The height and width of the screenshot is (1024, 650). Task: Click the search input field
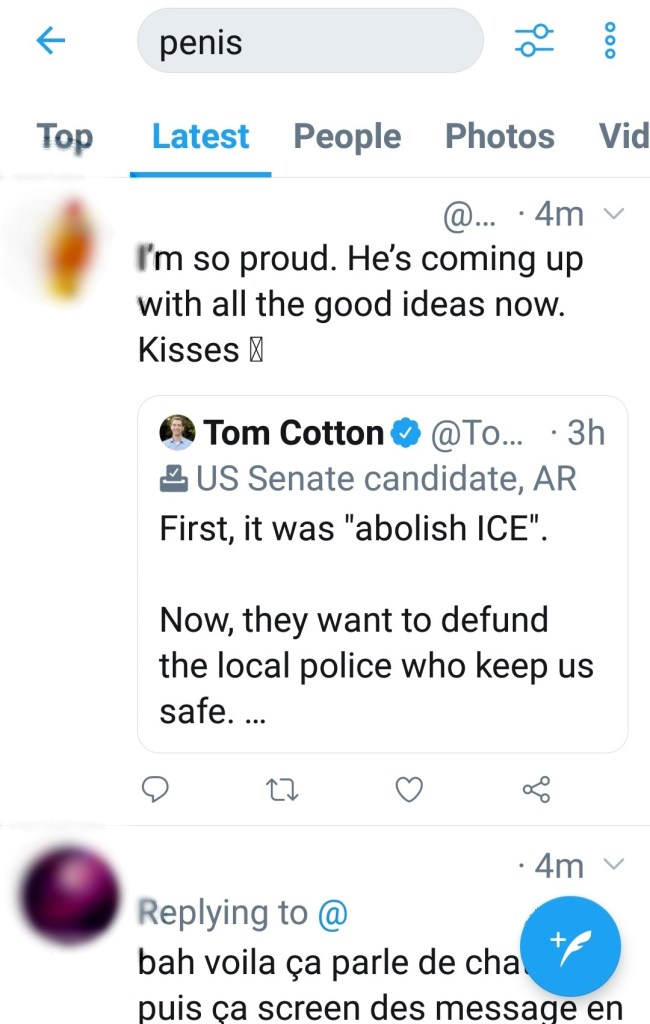pyautogui.click(x=310, y=41)
